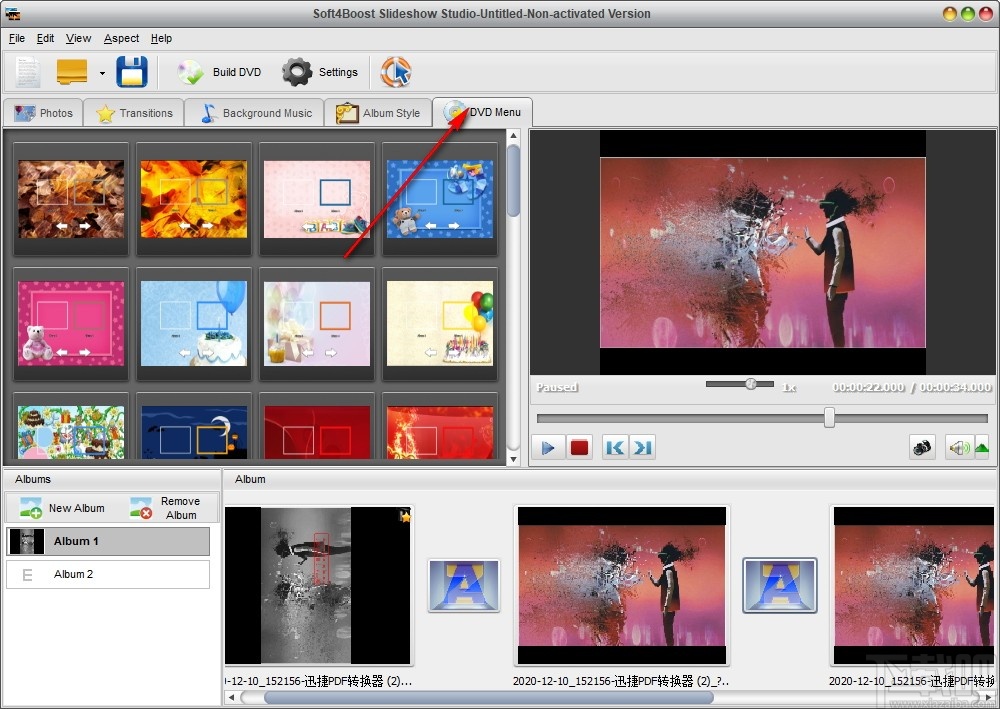The image size is (1000, 709).
Task: Click the Save project disk icon
Action: click(131, 71)
